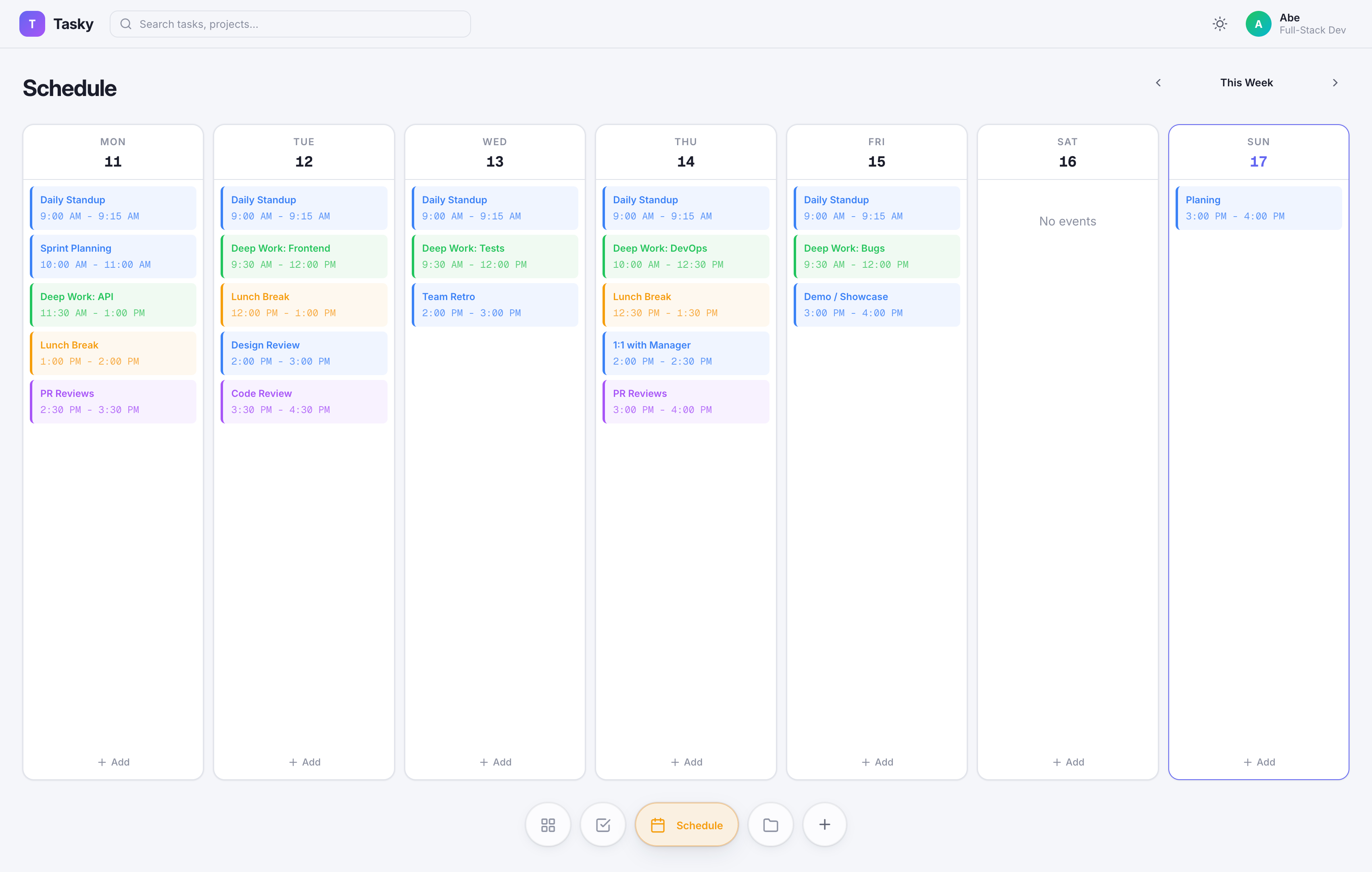Image resolution: width=1372 pixels, height=872 pixels.
Task: Focus the Search tasks, projects field
Action: pyautogui.click(x=290, y=24)
